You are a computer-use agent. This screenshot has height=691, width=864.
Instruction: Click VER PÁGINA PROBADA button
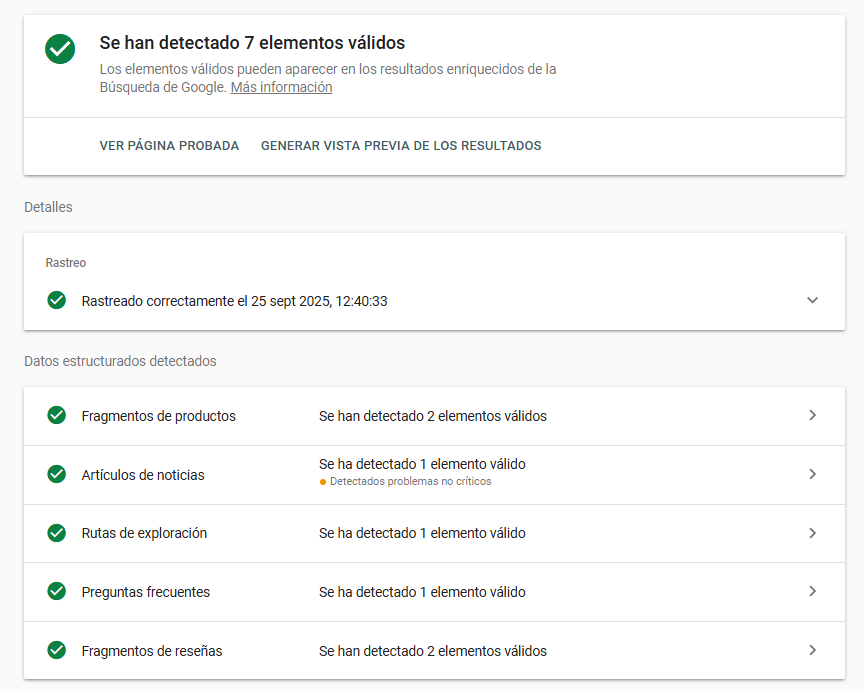point(169,145)
